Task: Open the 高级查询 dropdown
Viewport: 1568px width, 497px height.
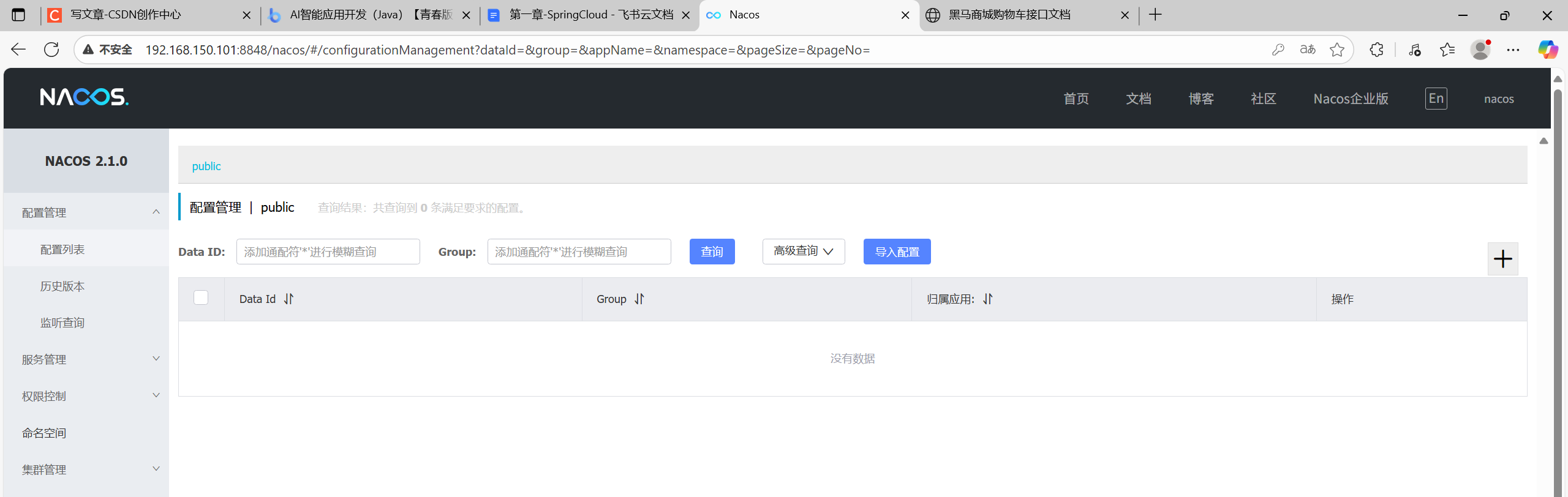Action: tap(804, 252)
